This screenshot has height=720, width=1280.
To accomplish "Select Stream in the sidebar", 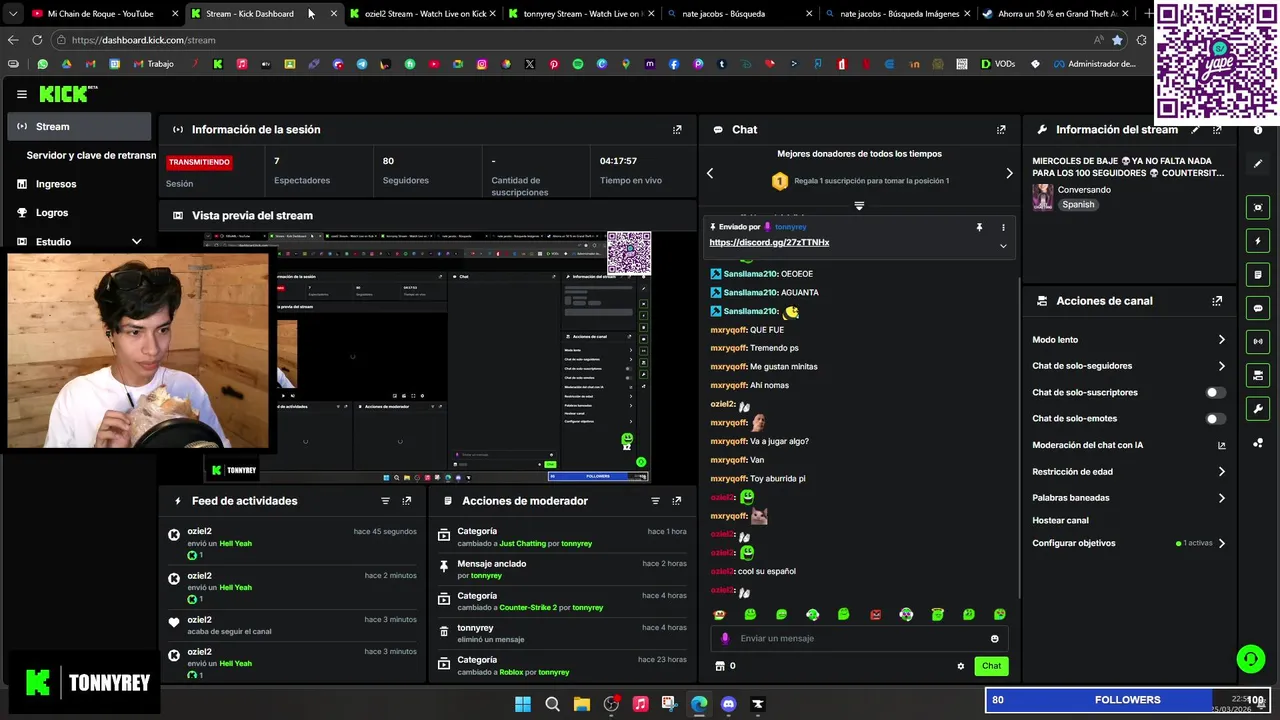I will (x=80, y=127).
